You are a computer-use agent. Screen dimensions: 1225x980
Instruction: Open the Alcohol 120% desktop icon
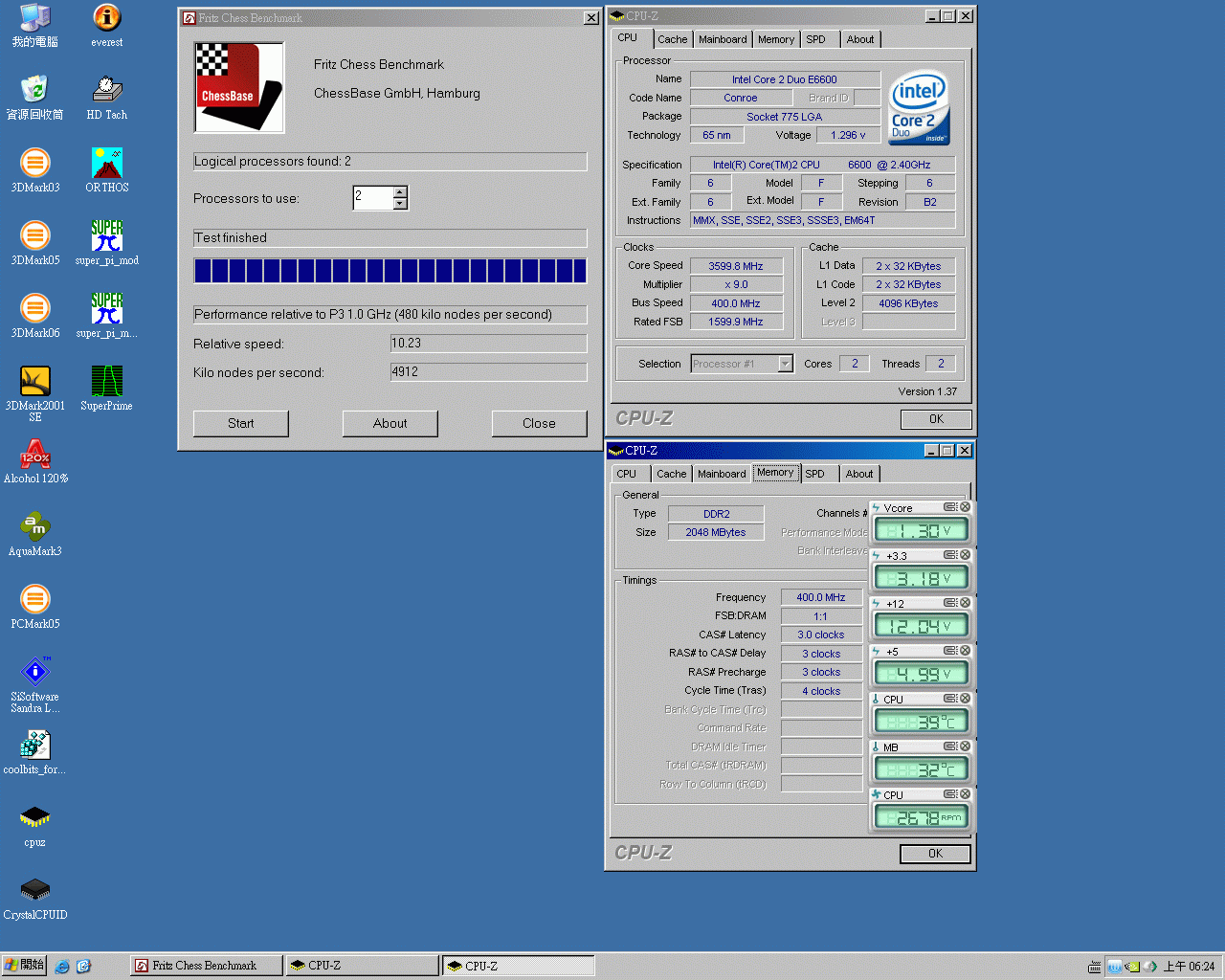(x=35, y=460)
